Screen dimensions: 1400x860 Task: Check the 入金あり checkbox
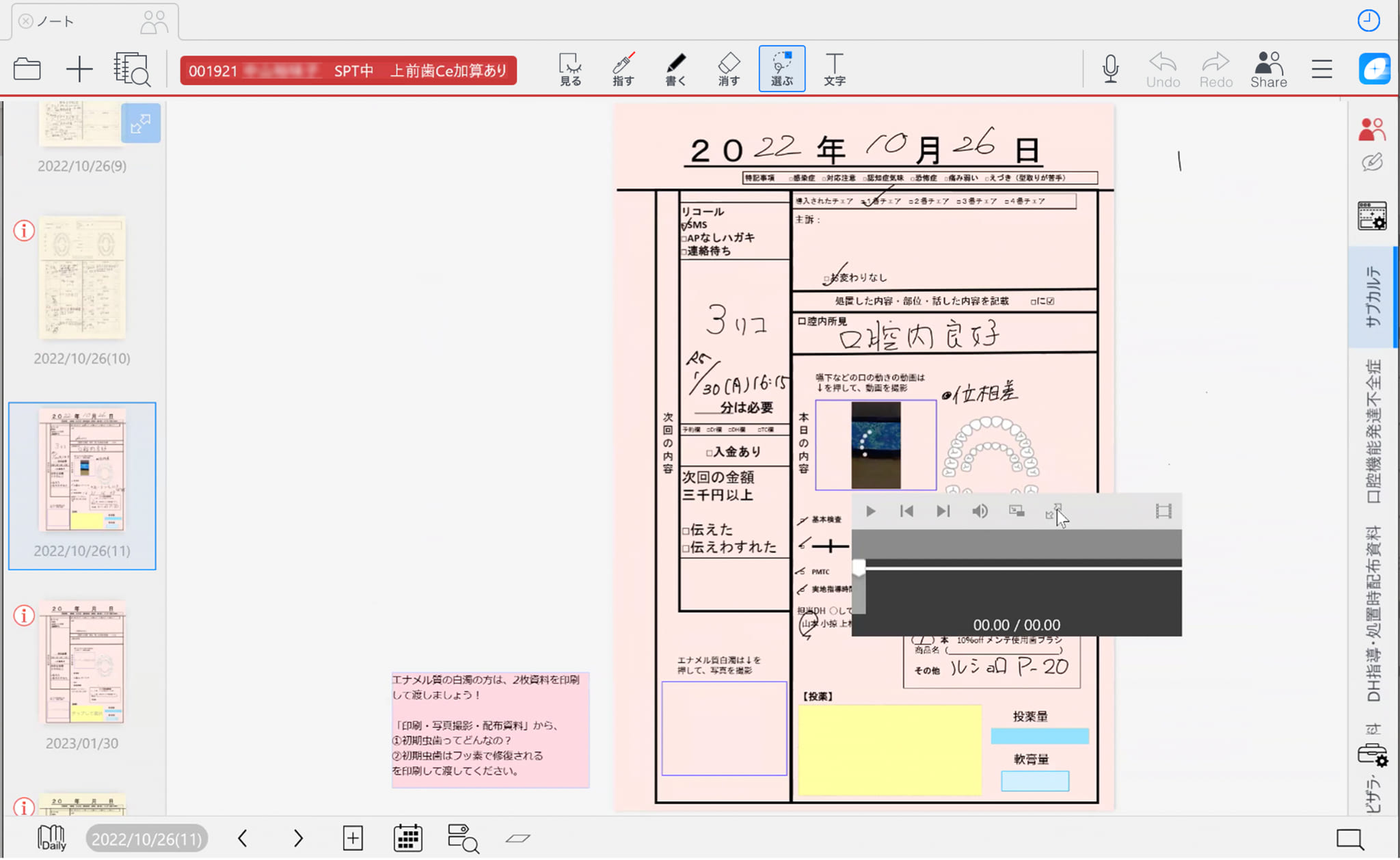710,453
